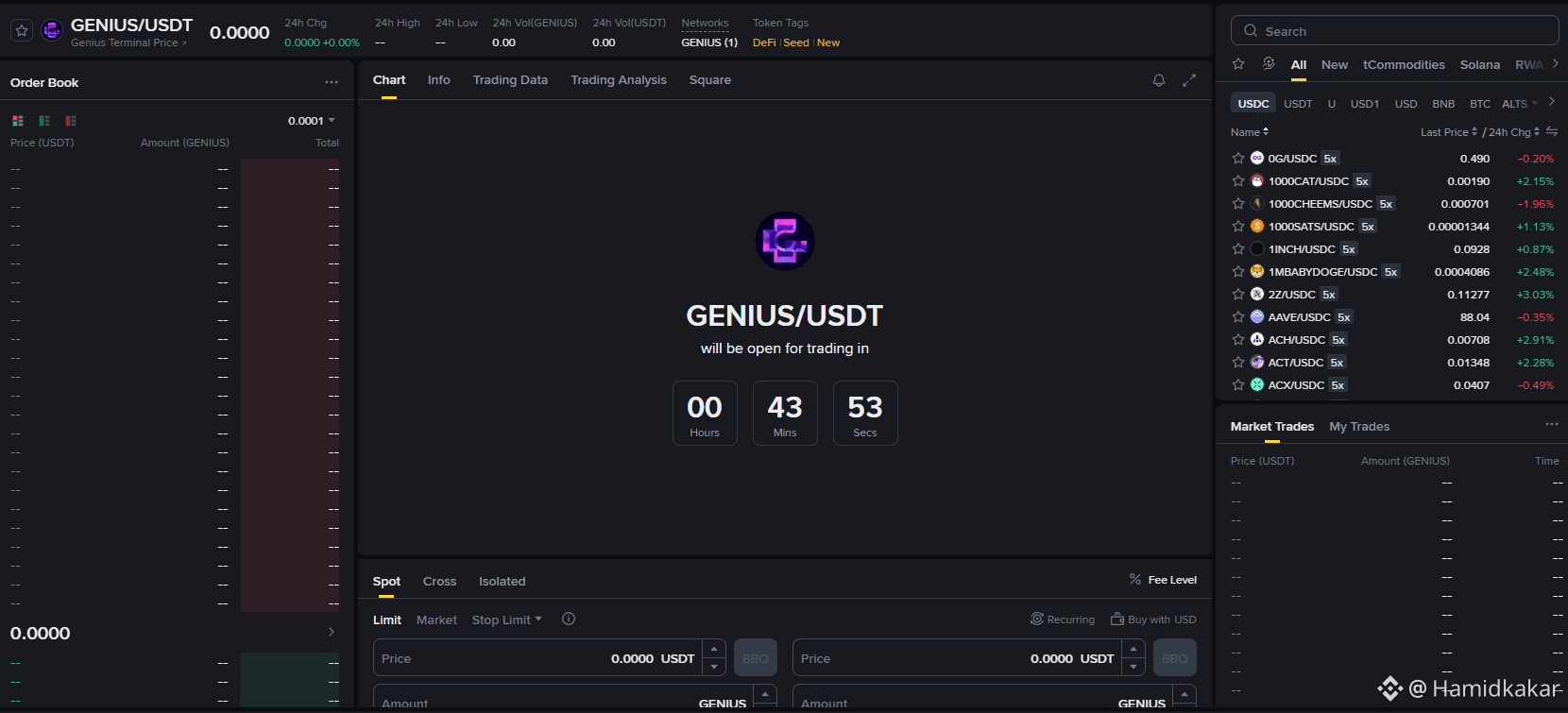Decrease the buy-side price with the down stepper
The height and width of the screenshot is (713, 1568).
(x=715, y=667)
